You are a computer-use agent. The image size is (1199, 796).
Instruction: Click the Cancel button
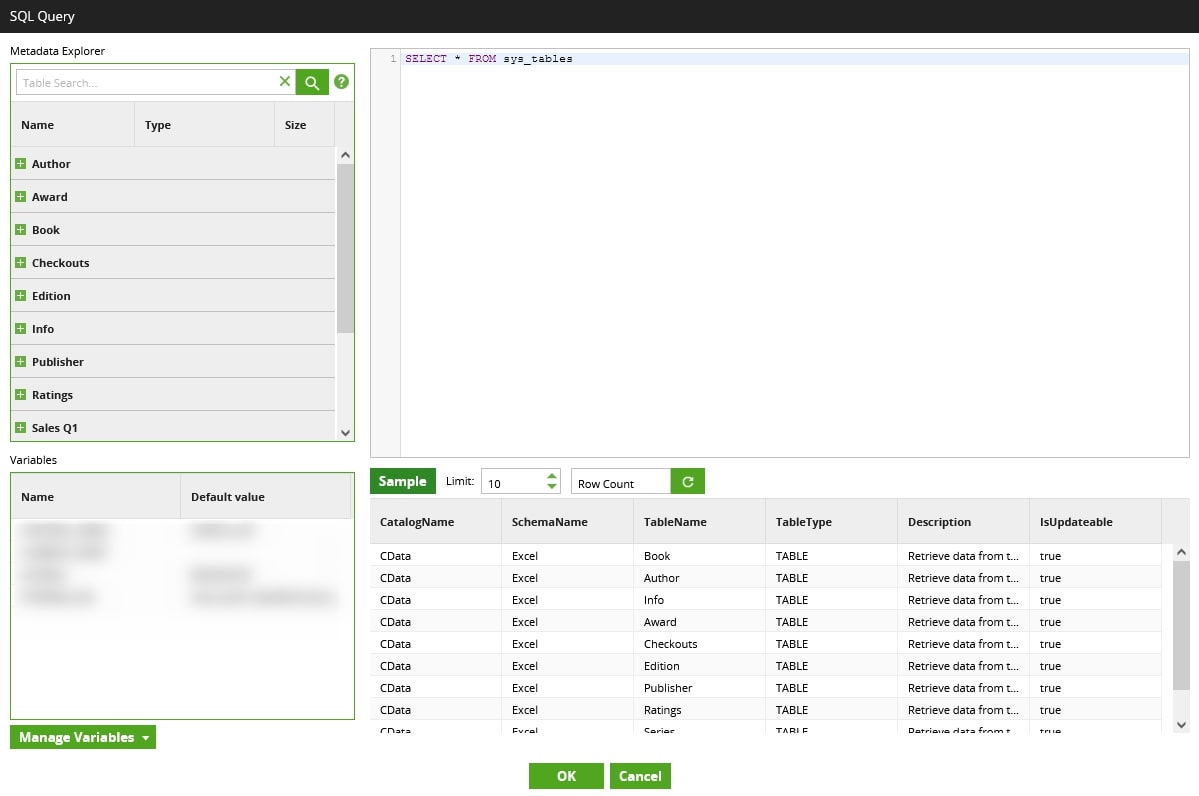[640, 776]
